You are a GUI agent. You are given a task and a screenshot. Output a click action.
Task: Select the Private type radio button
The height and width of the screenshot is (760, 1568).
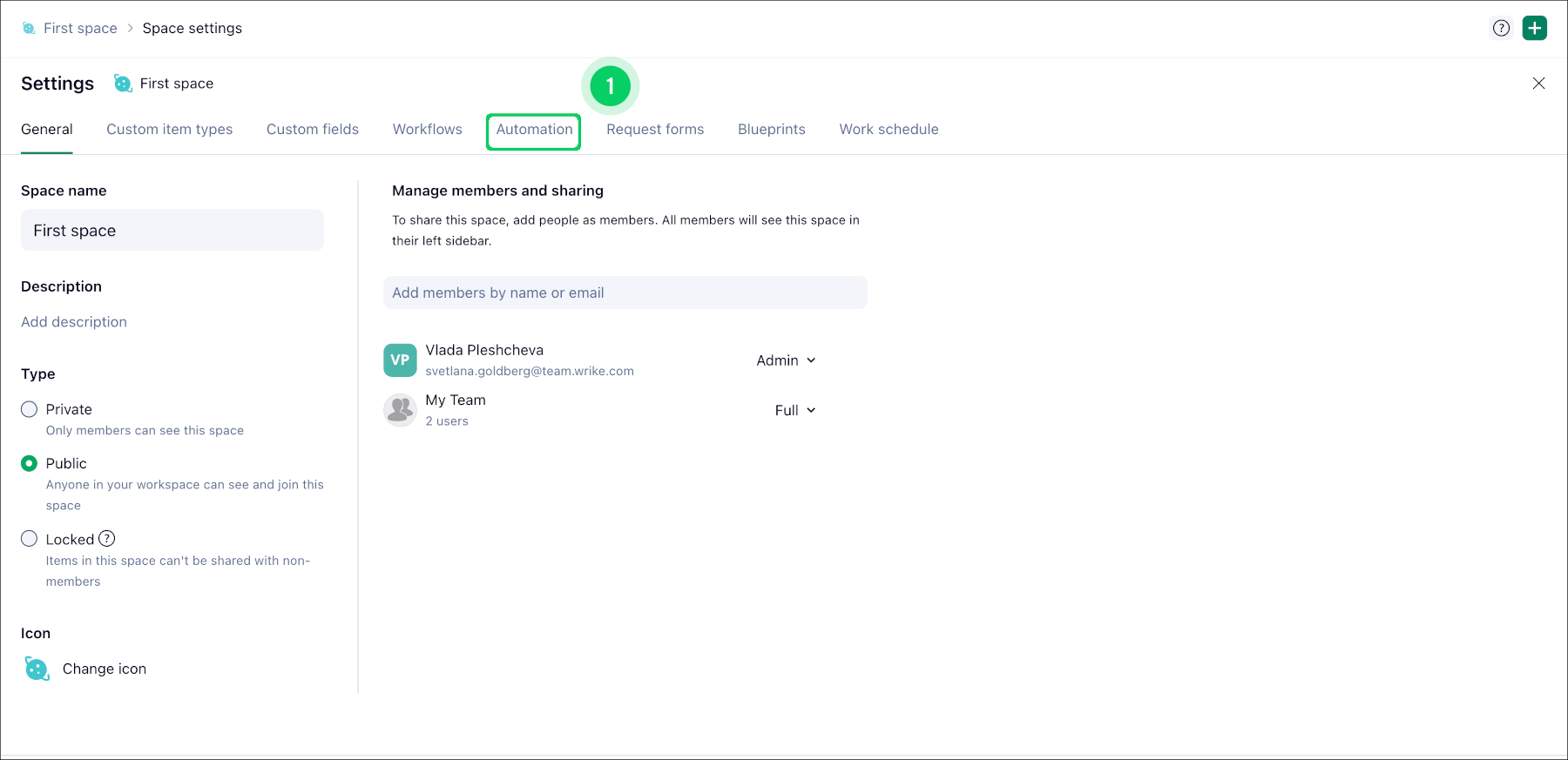tap(30, 409)
